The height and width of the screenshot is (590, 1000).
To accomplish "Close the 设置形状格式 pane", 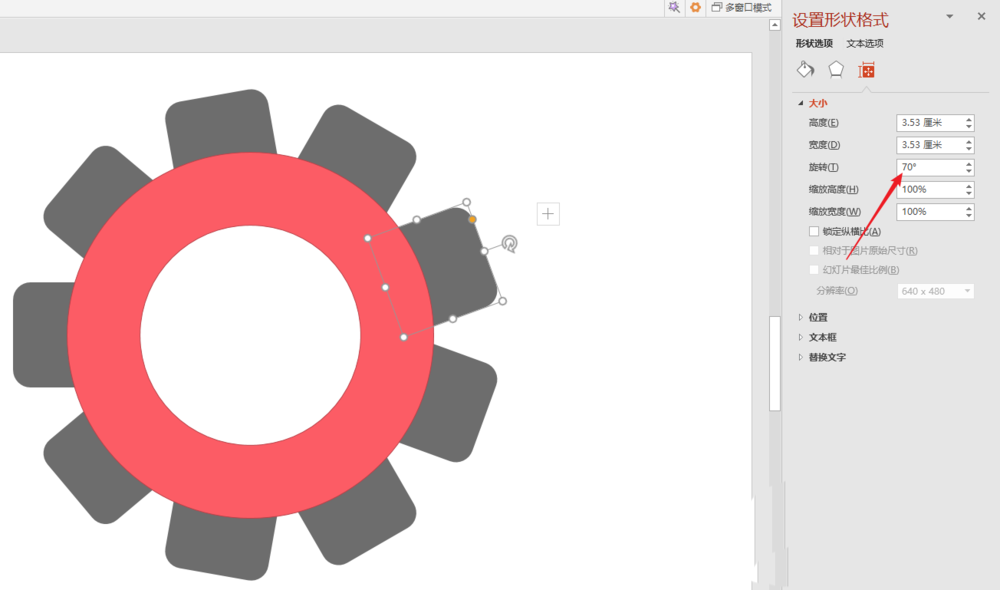I will tap(982, 17).
